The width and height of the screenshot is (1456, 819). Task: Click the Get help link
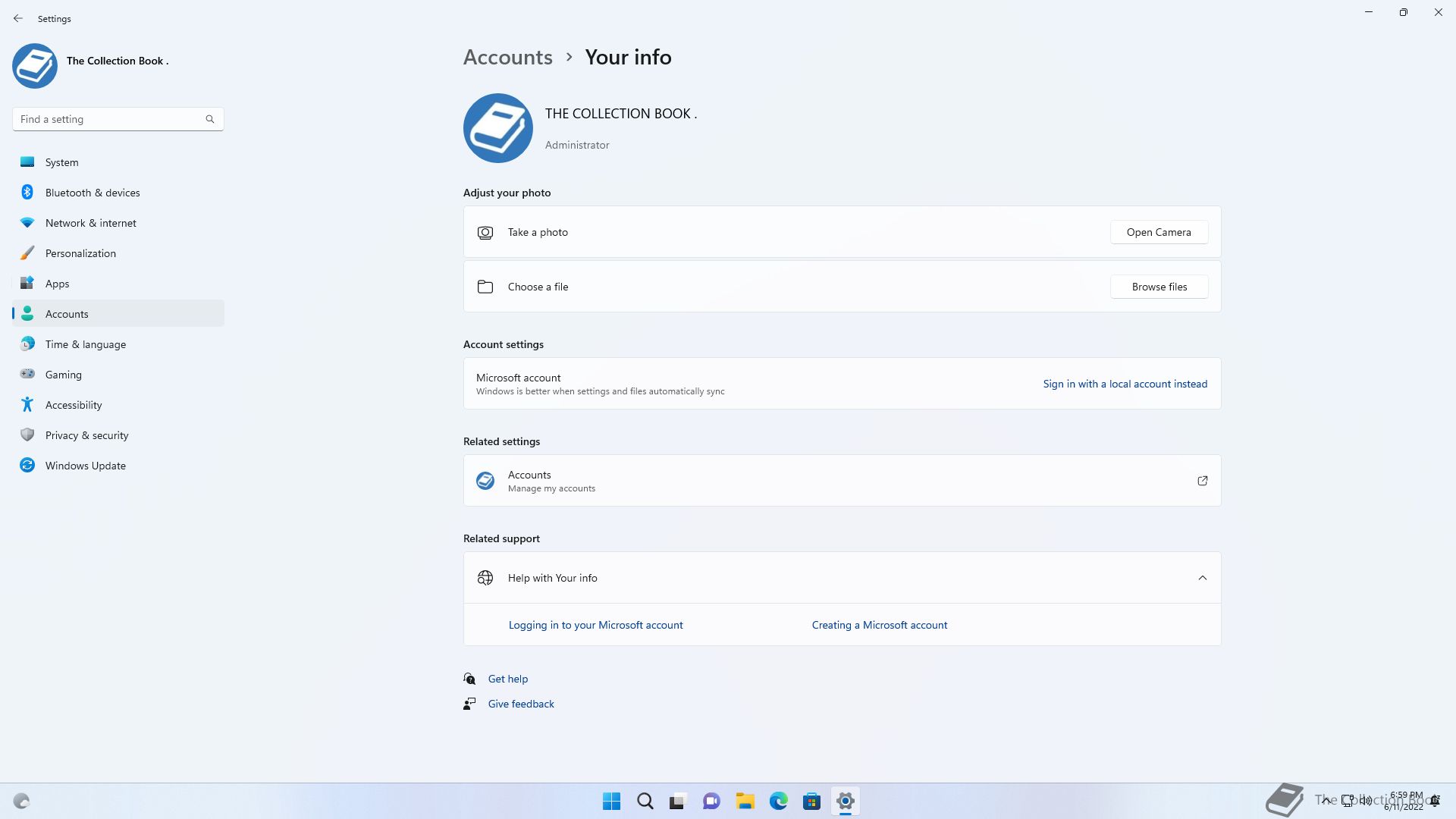pyautogui.click(x=507, y=679)
